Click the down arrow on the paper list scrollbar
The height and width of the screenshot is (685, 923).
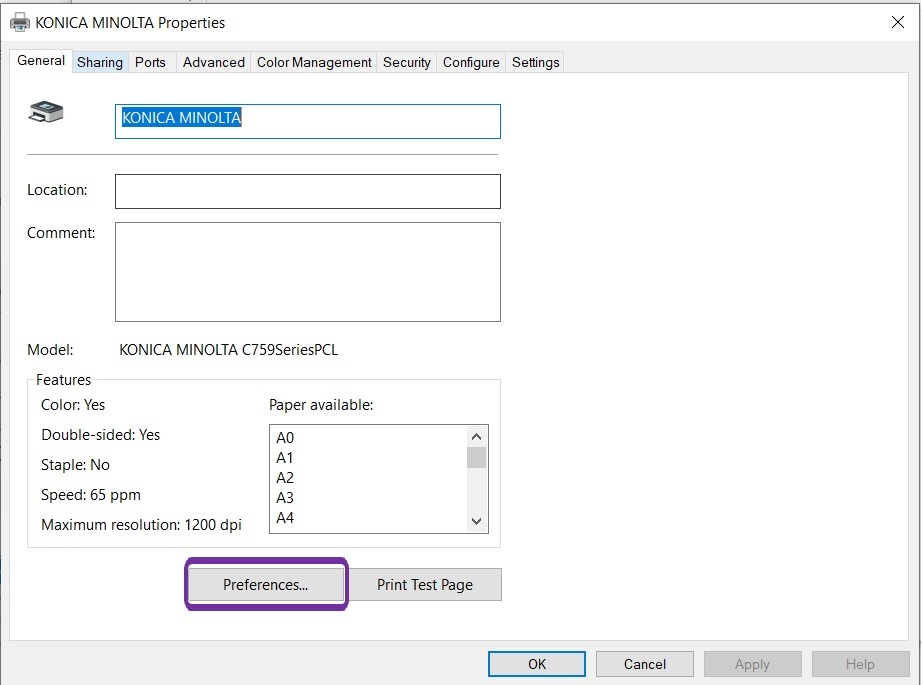(477, 521)
